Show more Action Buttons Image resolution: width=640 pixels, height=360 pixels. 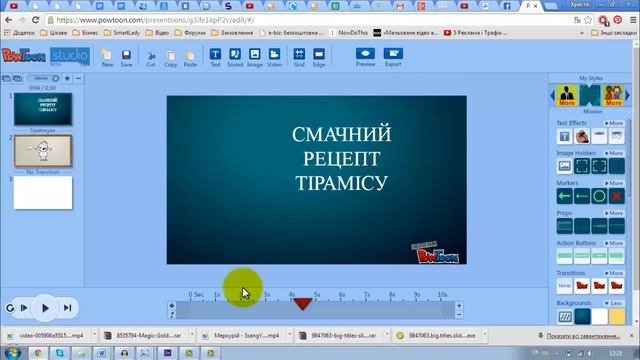[614, 243]
